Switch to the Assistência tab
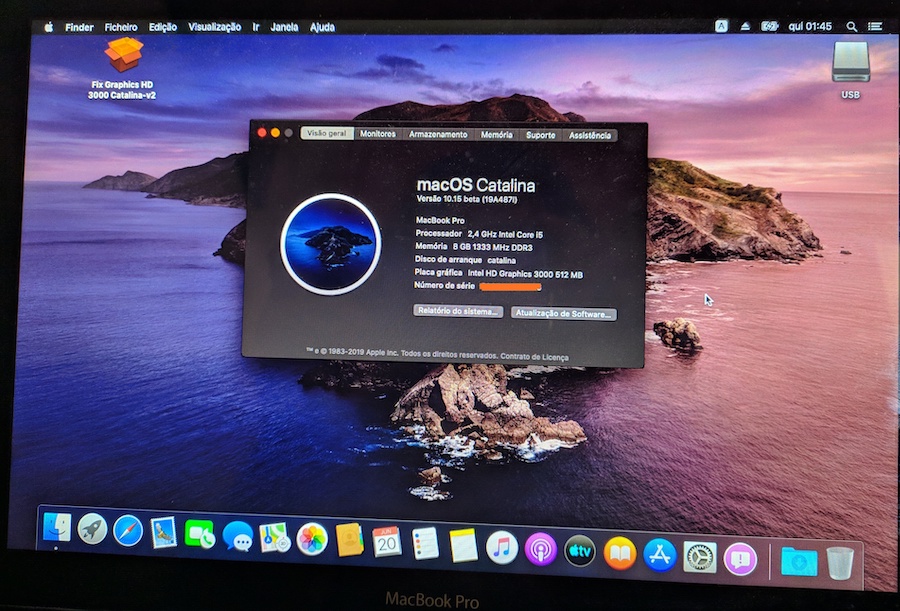900x611 pixels. point(590,136)
